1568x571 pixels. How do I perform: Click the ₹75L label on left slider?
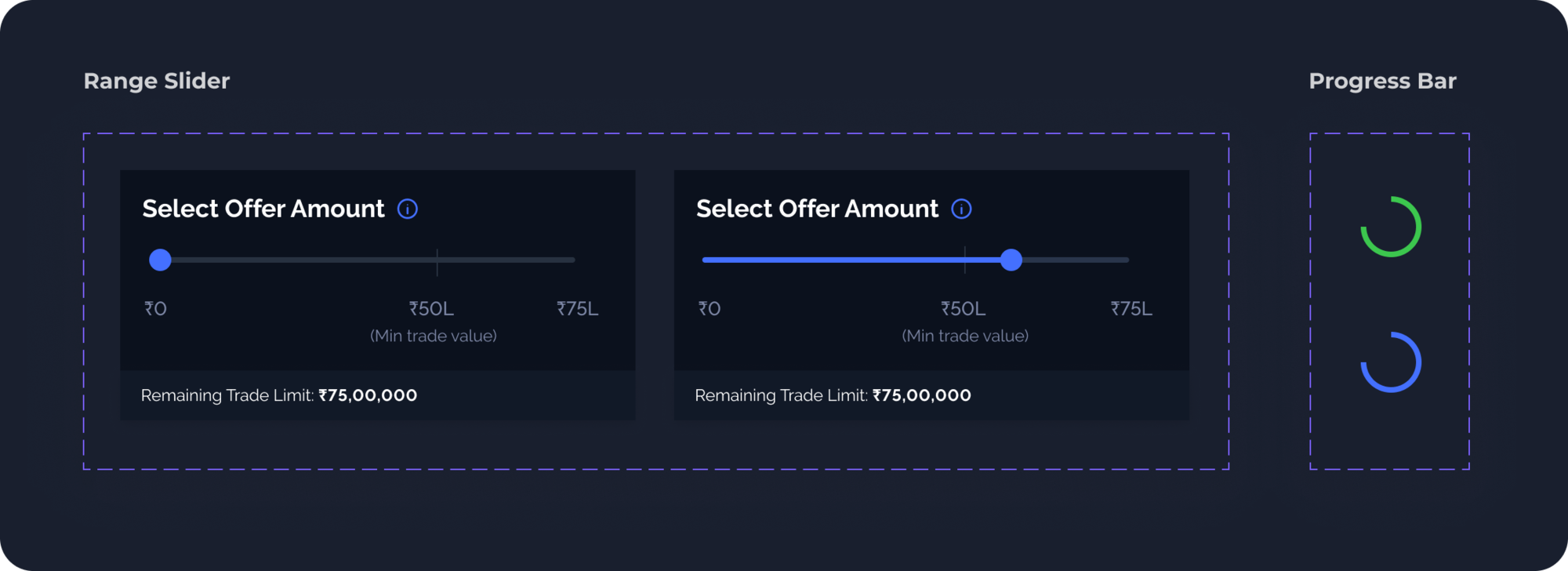(578, 308)
